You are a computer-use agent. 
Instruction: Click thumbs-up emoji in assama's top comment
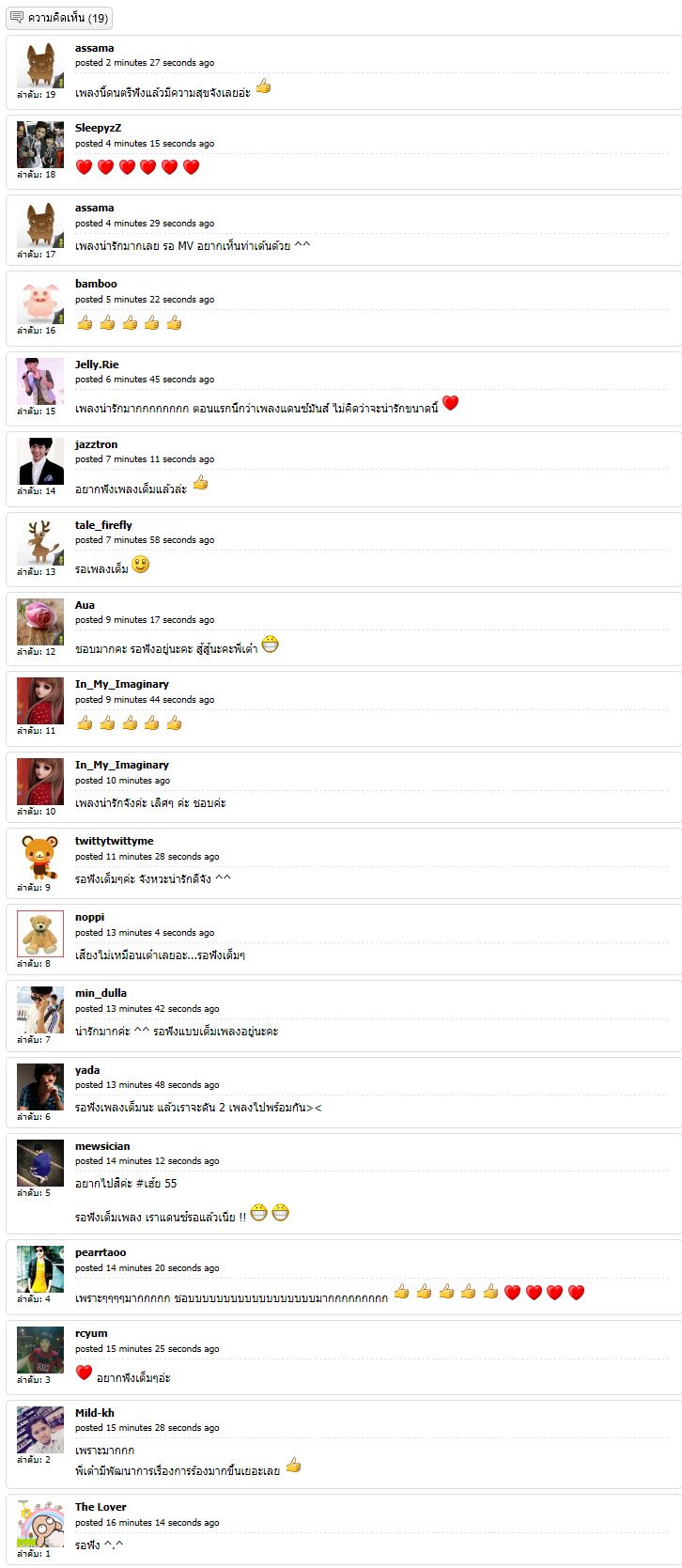pos(264,86)
